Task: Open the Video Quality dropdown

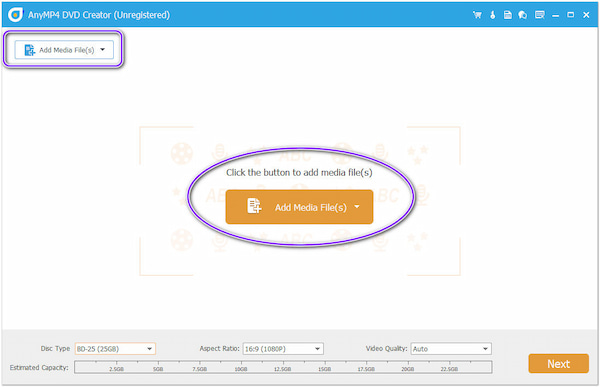Action: pyautogui.click(x=451, y=349)
